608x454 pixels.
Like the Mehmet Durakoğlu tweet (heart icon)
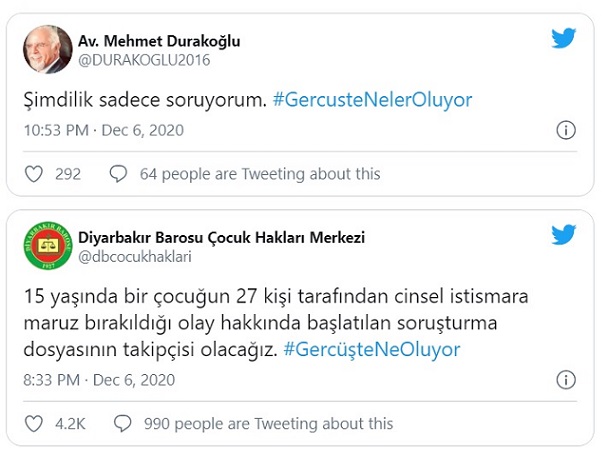[34, 174]
